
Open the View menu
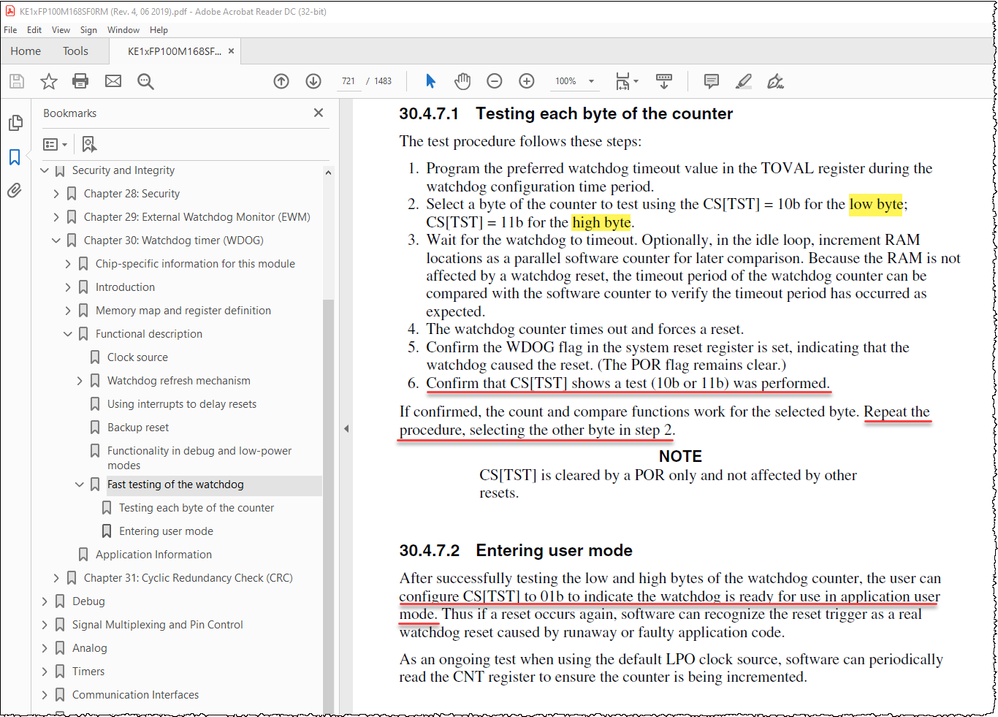pyautogui.click(x=61, y=30)
